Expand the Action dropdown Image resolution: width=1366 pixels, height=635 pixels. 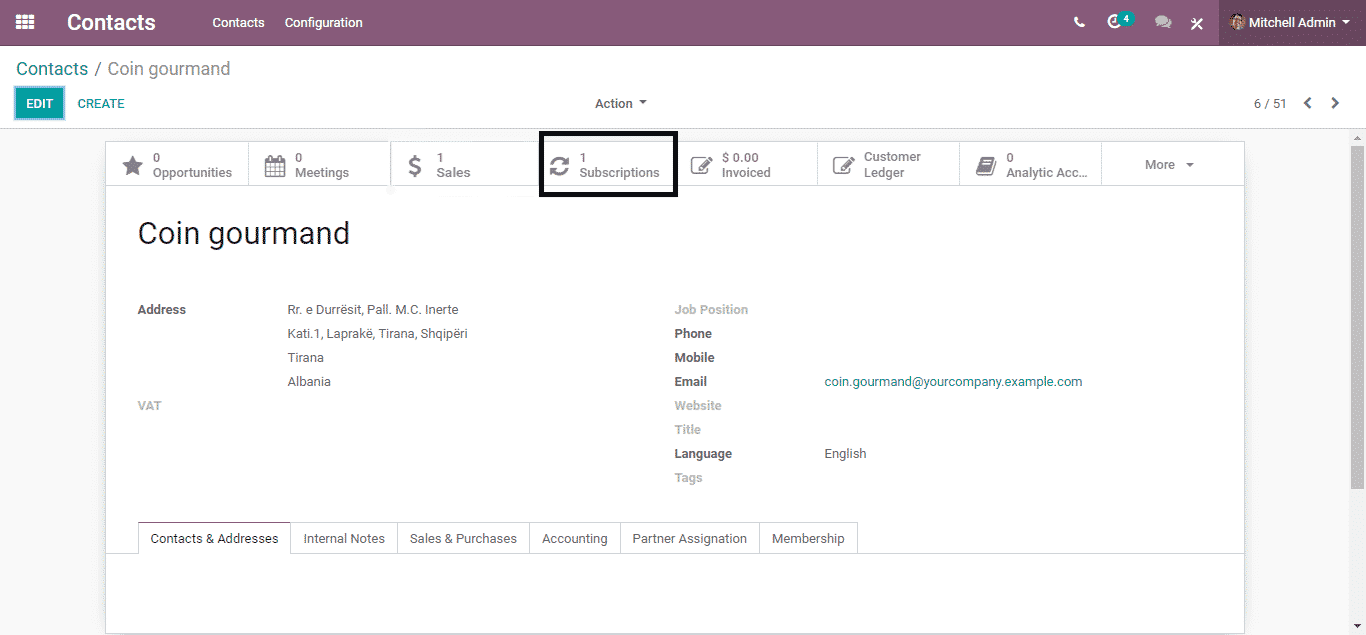click(620, 103)
